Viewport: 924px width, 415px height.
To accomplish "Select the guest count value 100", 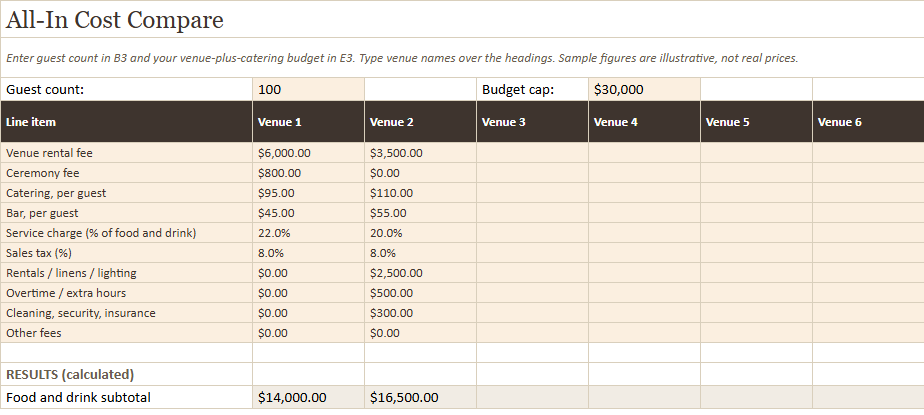I will (x=308, y=90).
